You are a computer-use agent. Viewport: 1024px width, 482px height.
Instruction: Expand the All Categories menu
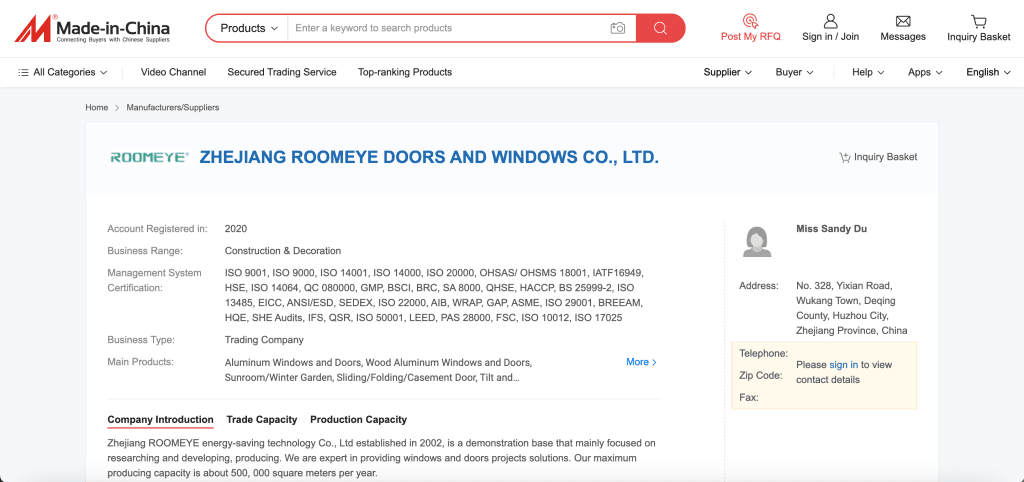63,72
